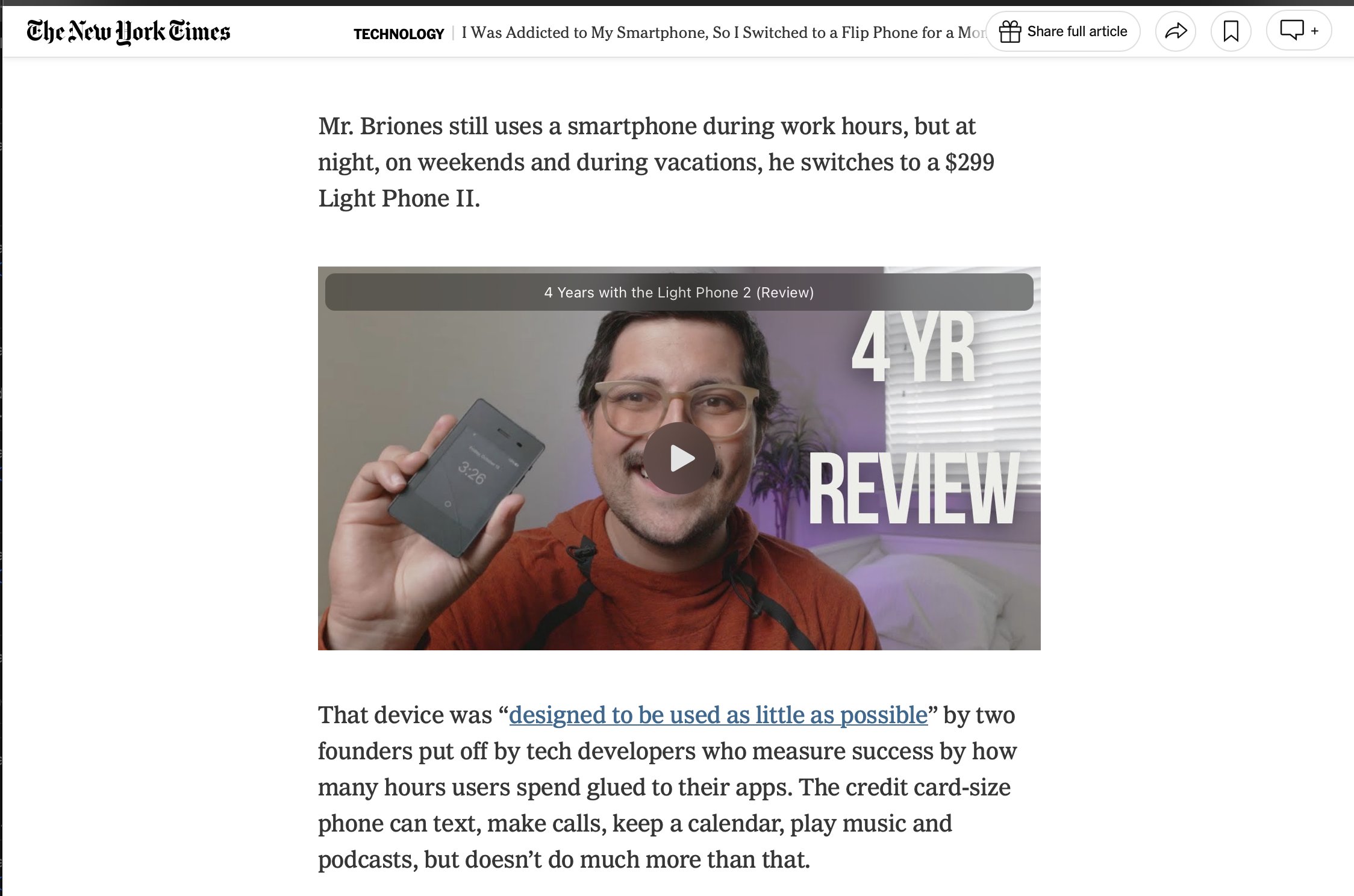The width and height of the screenshot is (1354, 896).
Task: Open the Technology section link
Action: pos(399,34)
